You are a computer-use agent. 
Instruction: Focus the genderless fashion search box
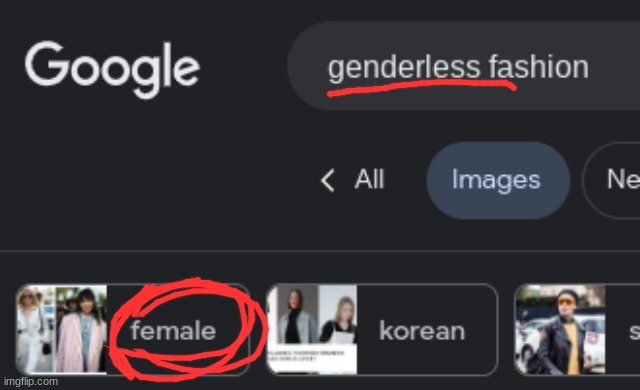pyautogui.click(x=463, y=66)
